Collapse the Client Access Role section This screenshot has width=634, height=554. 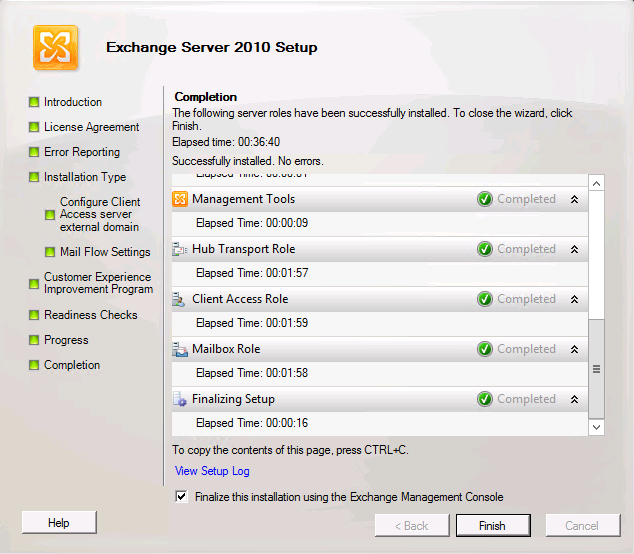coord(575,299)
